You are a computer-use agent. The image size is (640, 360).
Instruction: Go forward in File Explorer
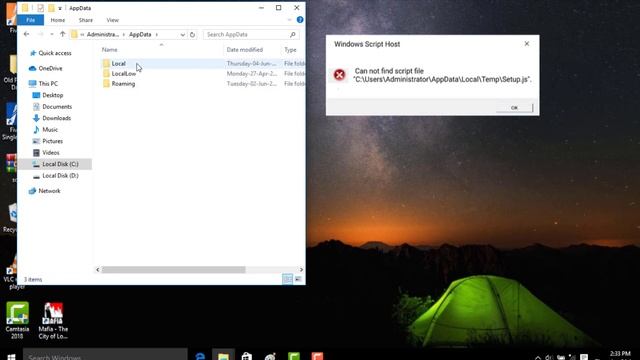pos(40,35)
